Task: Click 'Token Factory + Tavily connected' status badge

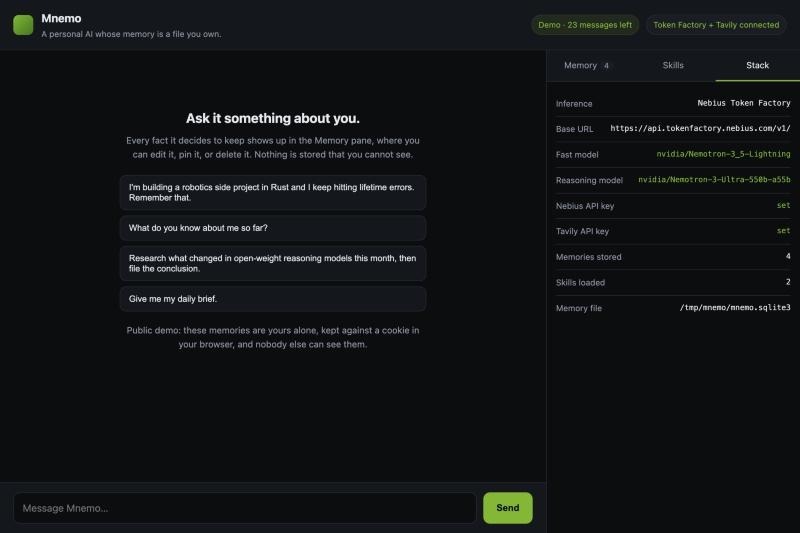Action: (x=716, y=25)
